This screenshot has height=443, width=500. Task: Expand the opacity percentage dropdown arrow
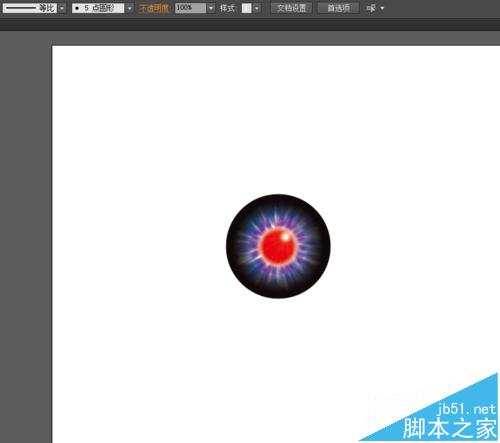[x=211, y=8]
